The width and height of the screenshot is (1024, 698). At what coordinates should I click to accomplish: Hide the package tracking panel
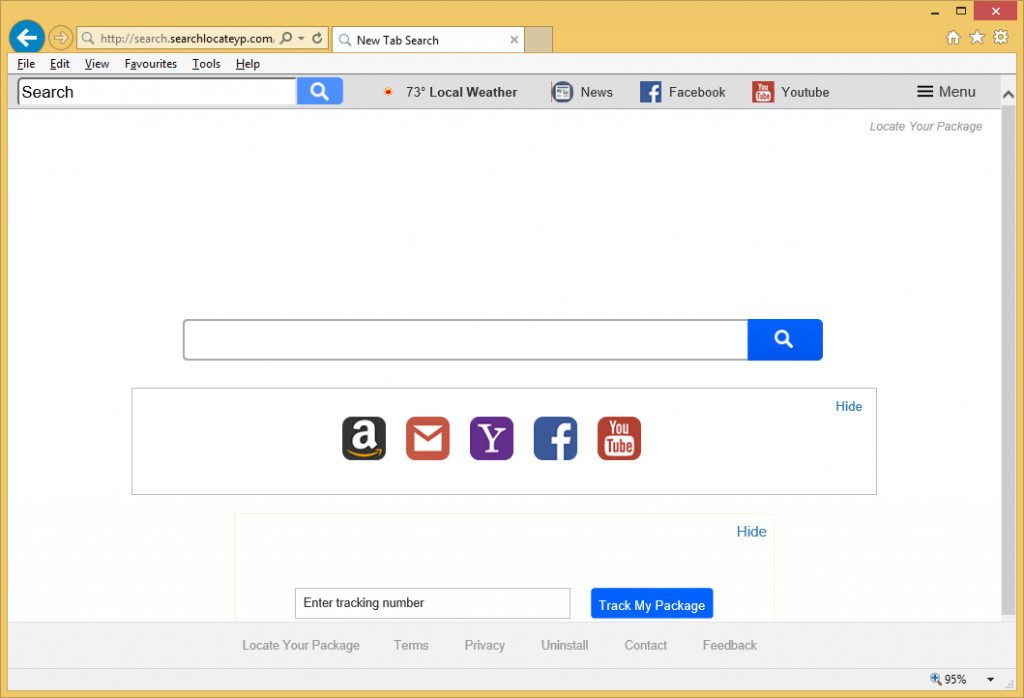pyautogui.click(x=751, y=531)
